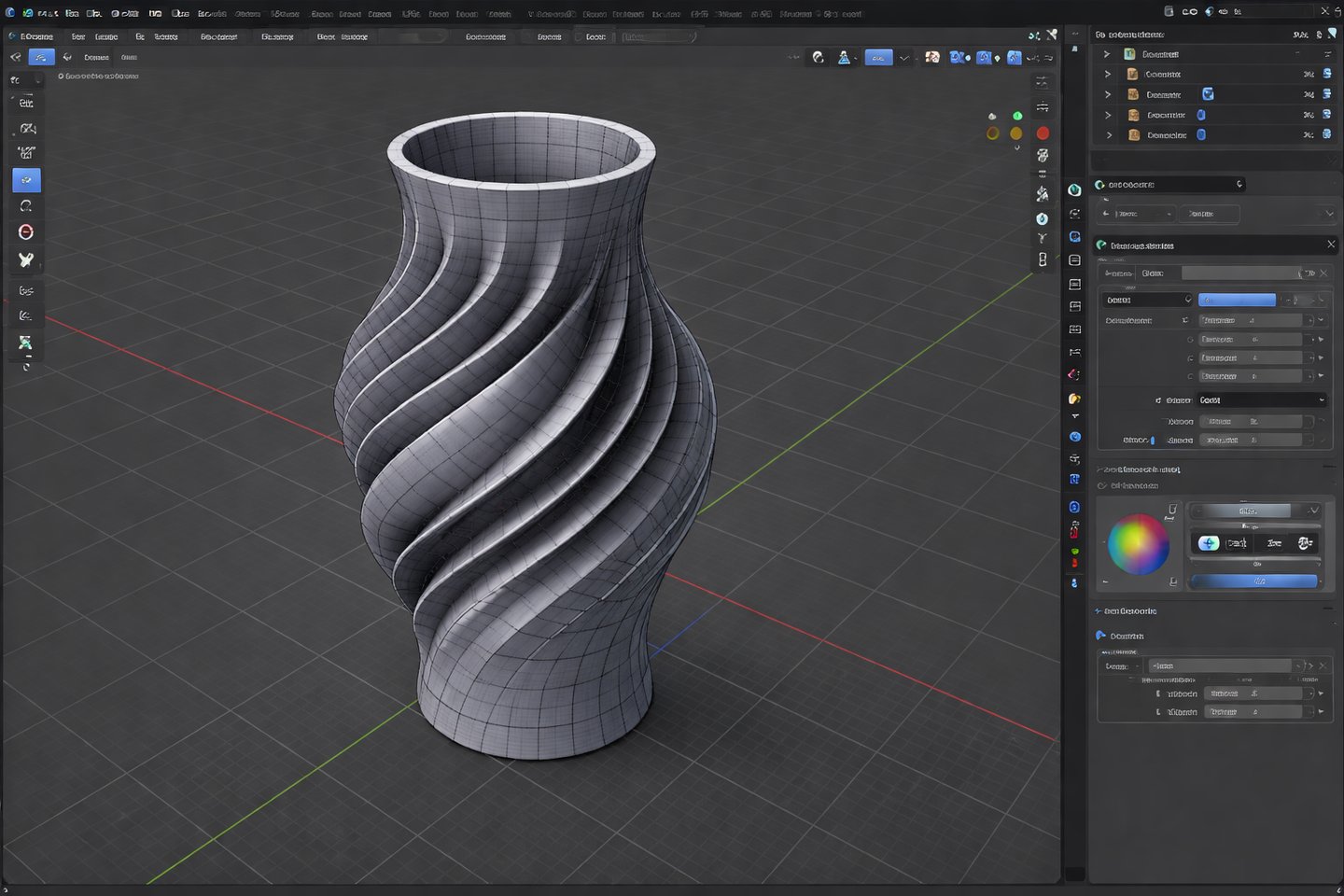This screenshot has width=1344, height=896.
Task: Remove modifier using the panel's X button
Action: point(1330,245)
